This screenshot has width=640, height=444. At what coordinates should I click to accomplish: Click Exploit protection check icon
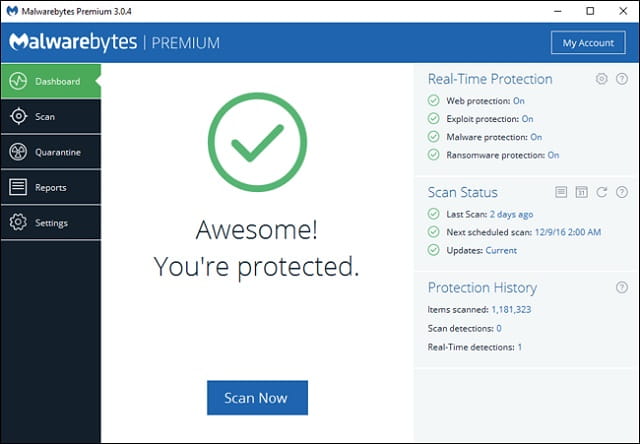[x=433, y=119]
